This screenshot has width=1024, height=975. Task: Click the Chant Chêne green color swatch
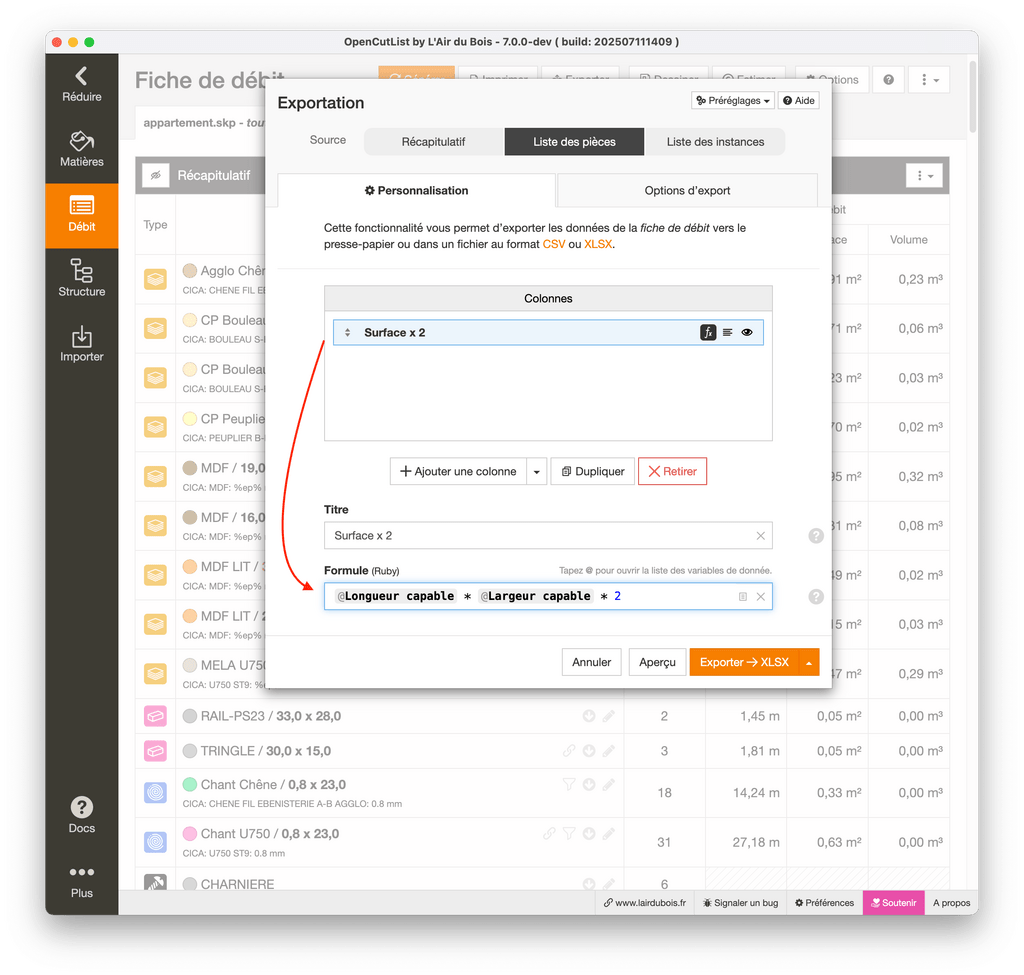(190, 784)
